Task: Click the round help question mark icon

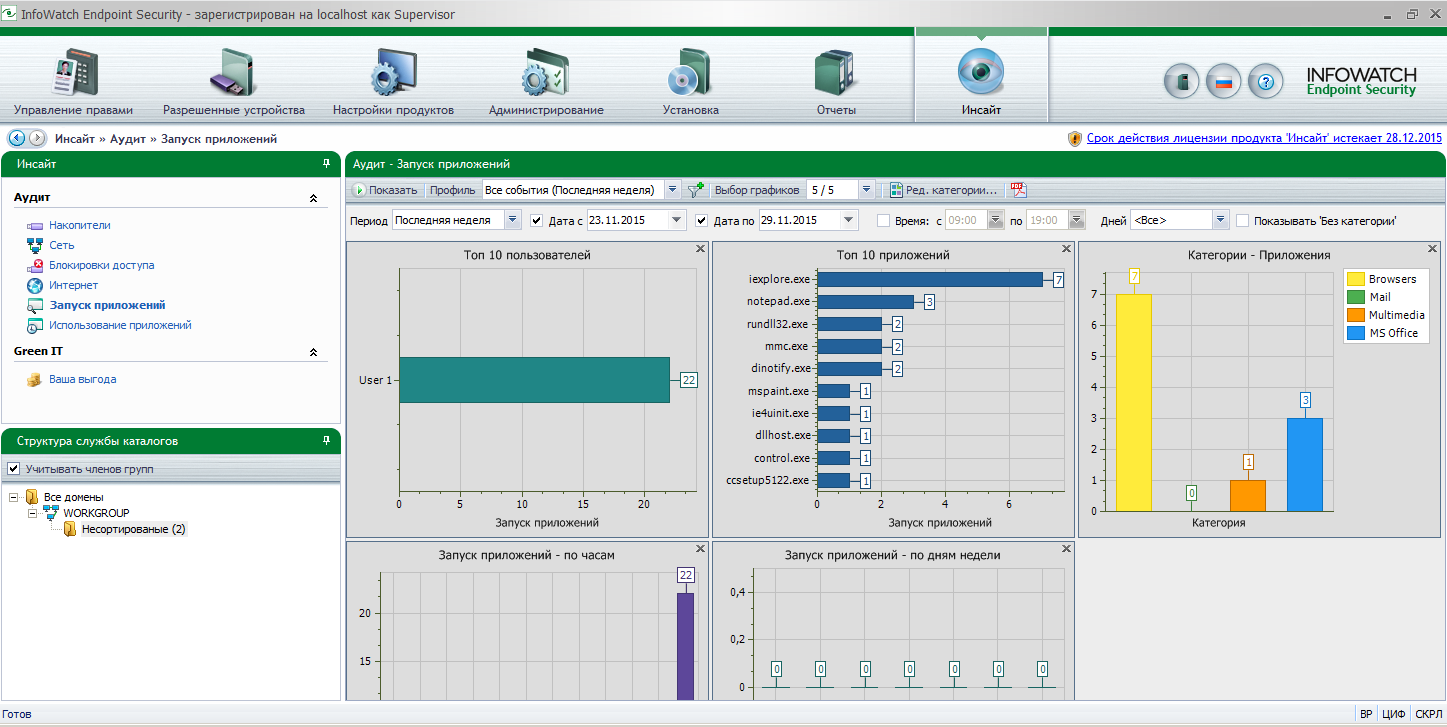Action: click(1265, 82)
